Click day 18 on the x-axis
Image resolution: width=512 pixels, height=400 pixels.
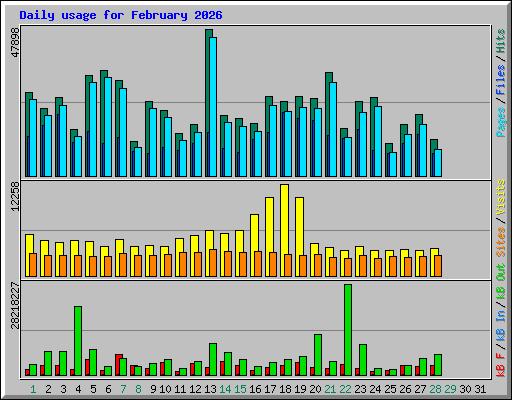[x=285, y=389]
